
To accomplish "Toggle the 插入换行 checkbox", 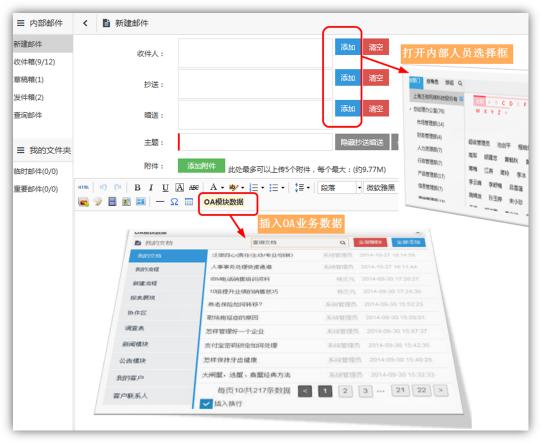I will click(x=206, y=403).
